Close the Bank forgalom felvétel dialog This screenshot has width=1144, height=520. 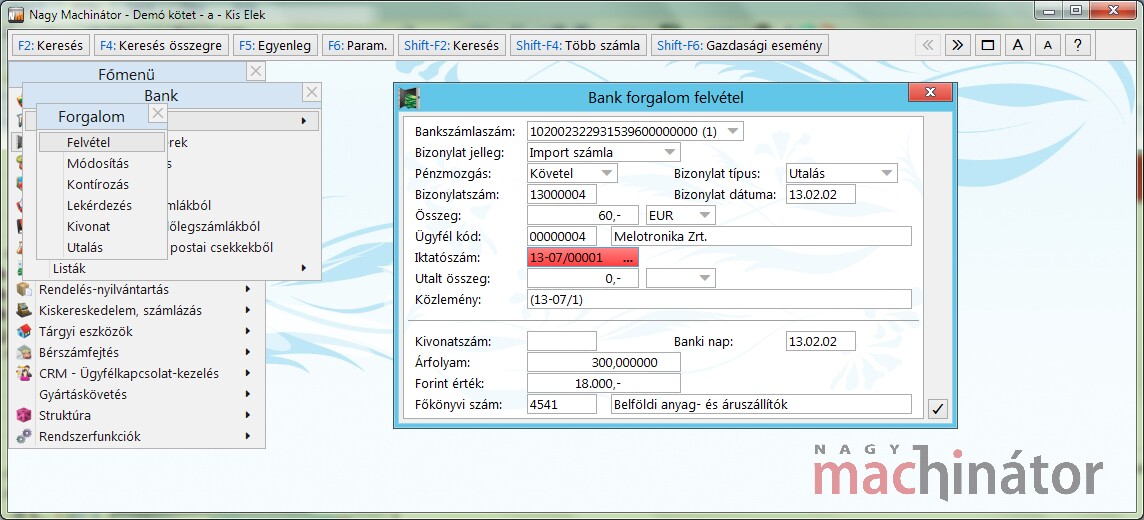[930, 93]
